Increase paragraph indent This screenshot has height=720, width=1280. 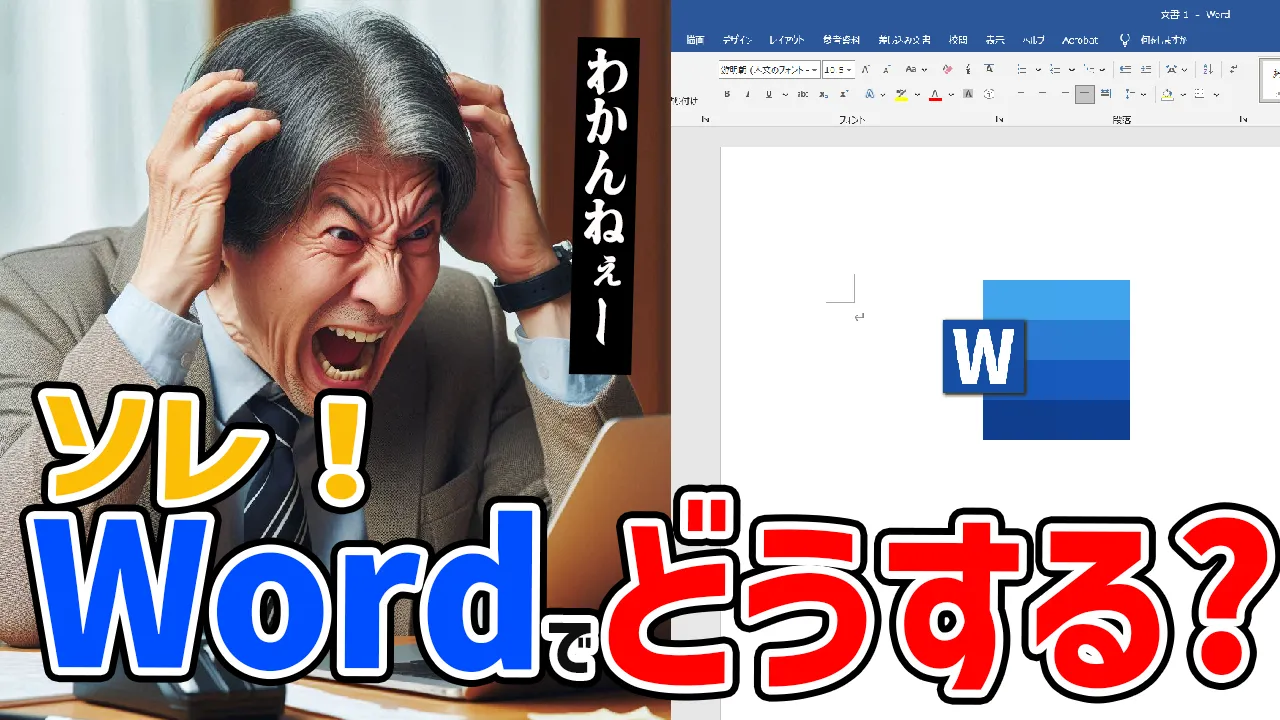tap(1148, 69)
